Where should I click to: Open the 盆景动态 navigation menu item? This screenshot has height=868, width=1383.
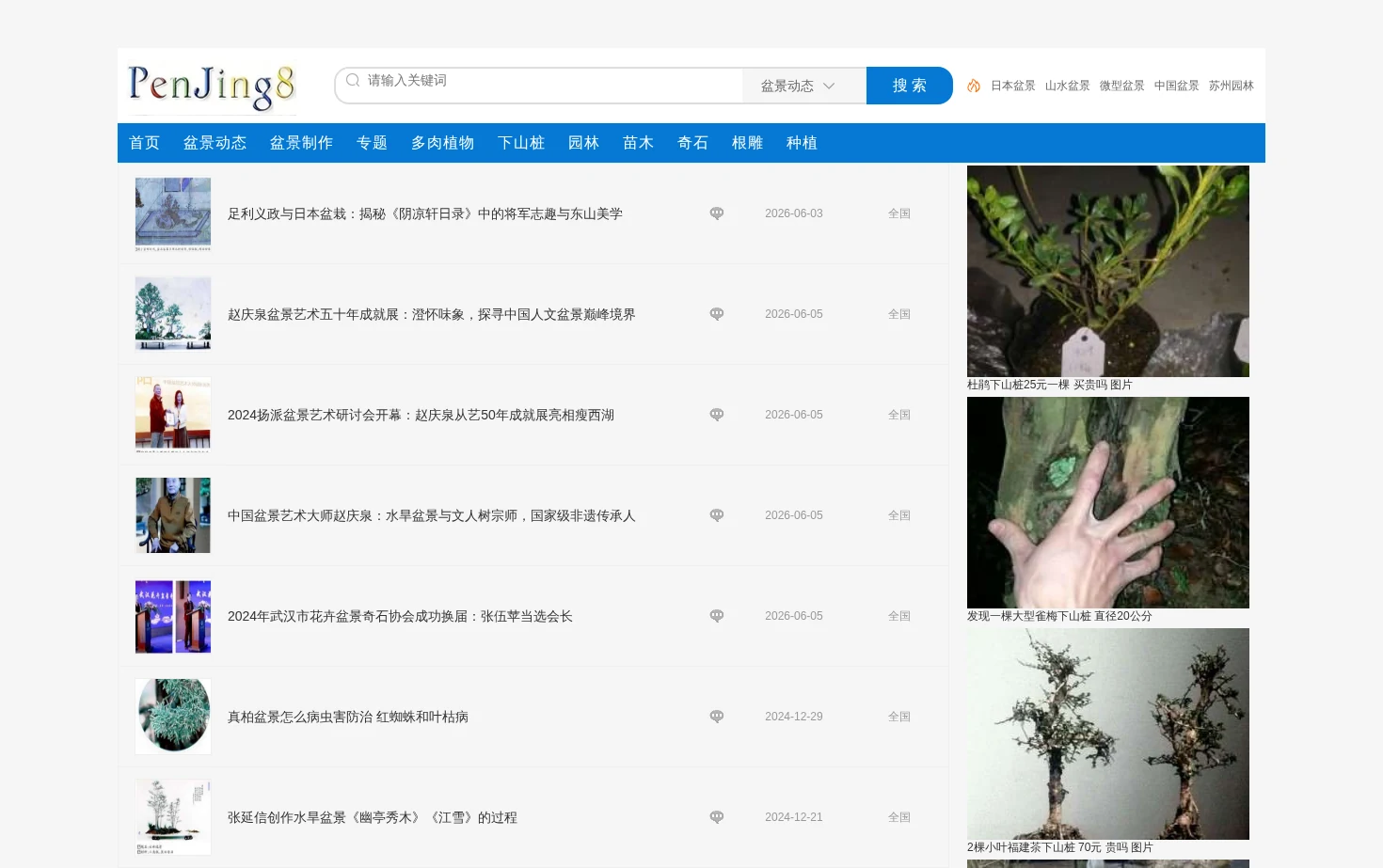[215, 143]
